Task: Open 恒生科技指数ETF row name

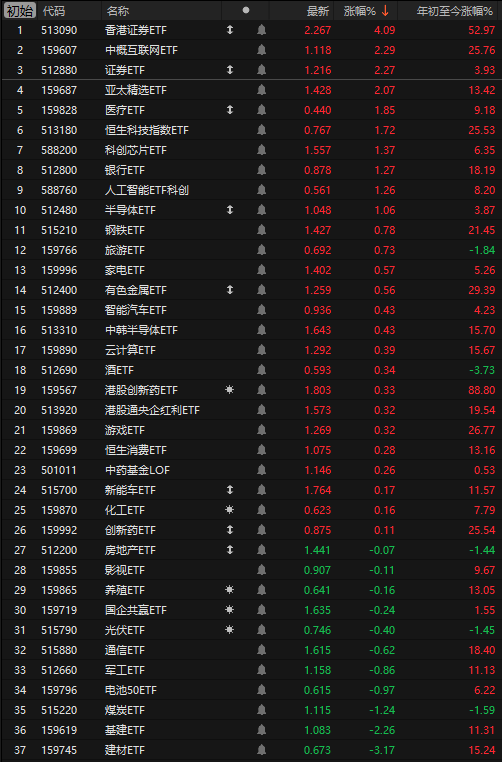Action: pyautogui.click(x=147, y=130)
